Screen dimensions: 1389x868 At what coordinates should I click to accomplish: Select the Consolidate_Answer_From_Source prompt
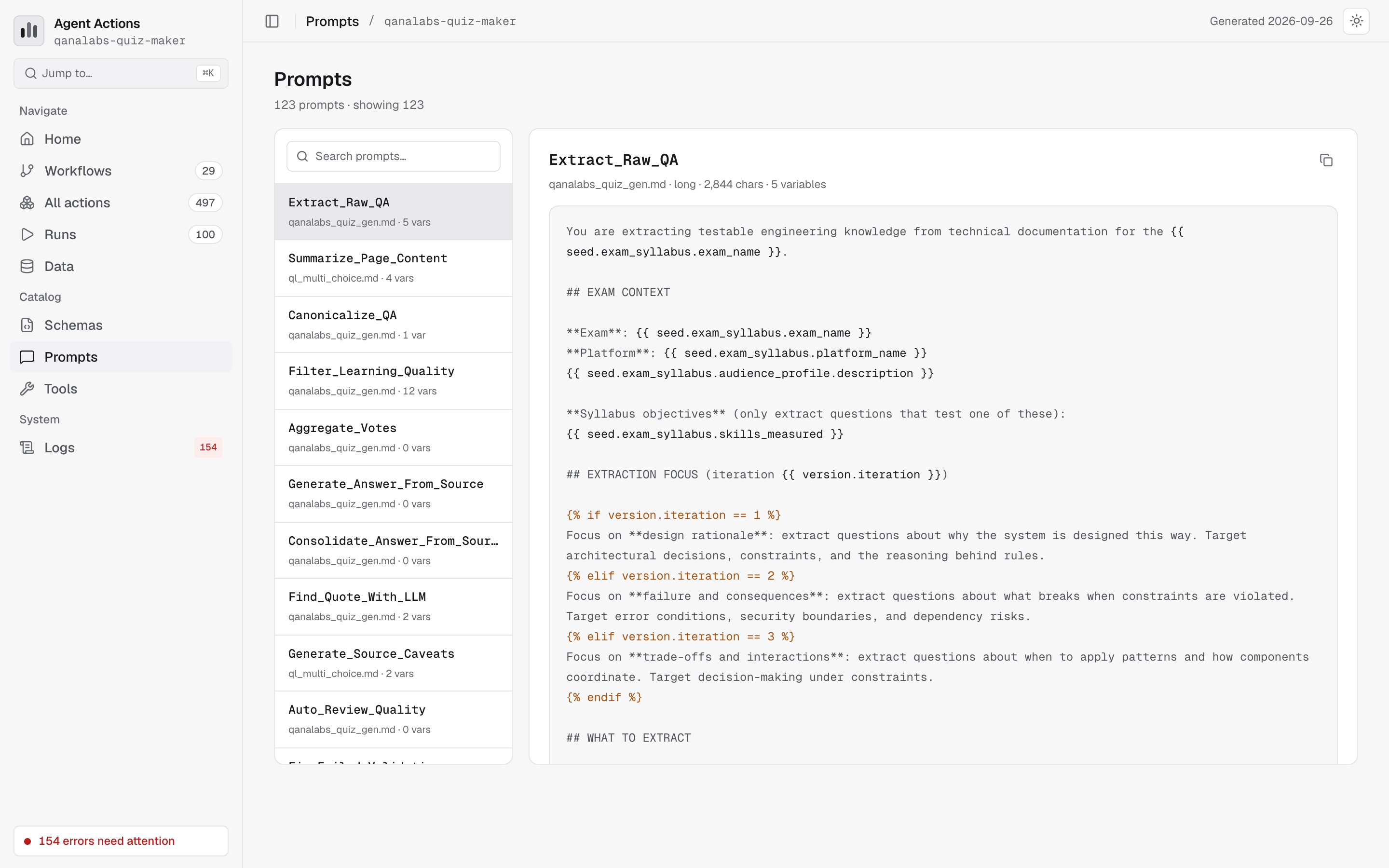393,550
